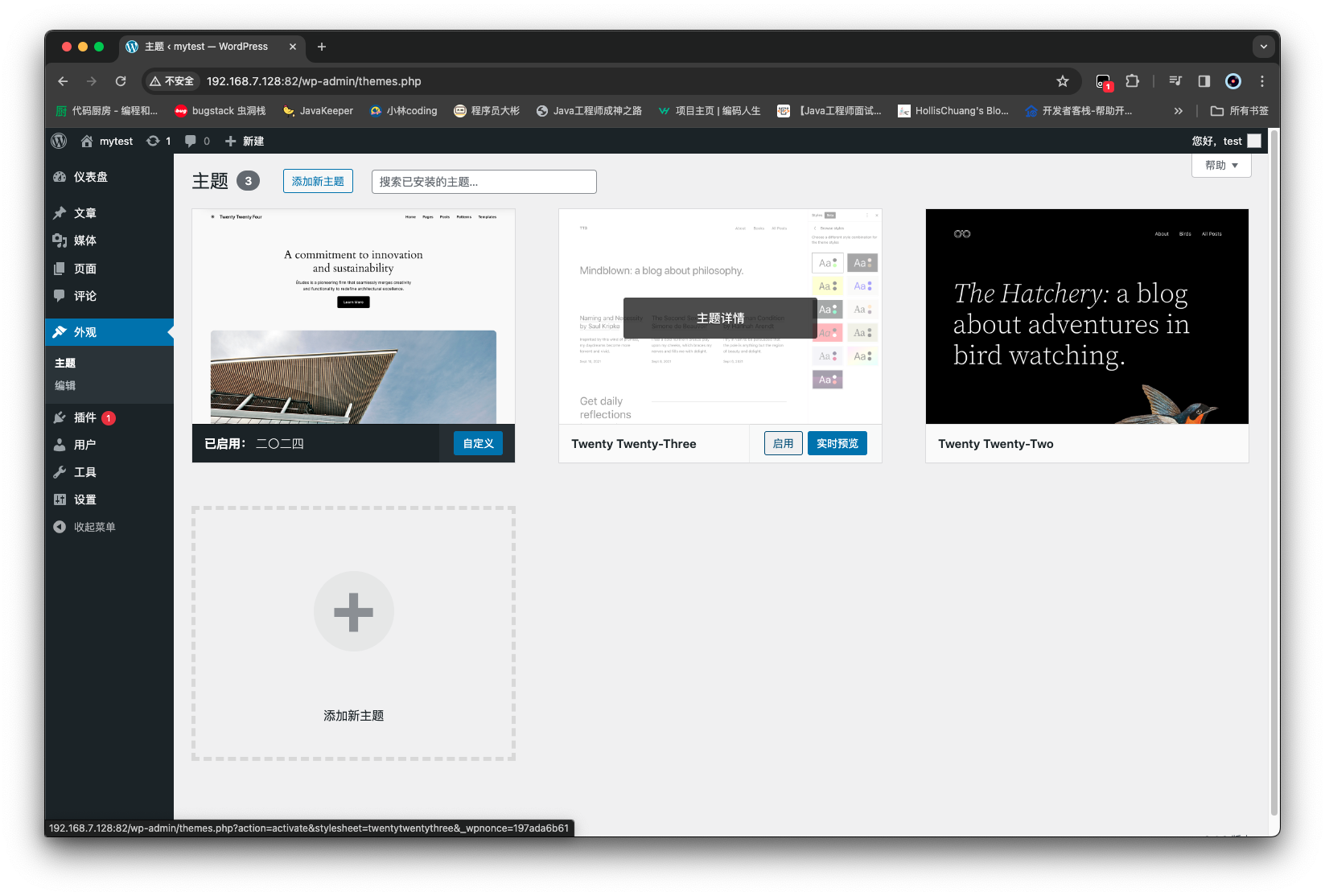Open the updates icon in admin bar
This screenshot has height=896, width=1325.
158,141
